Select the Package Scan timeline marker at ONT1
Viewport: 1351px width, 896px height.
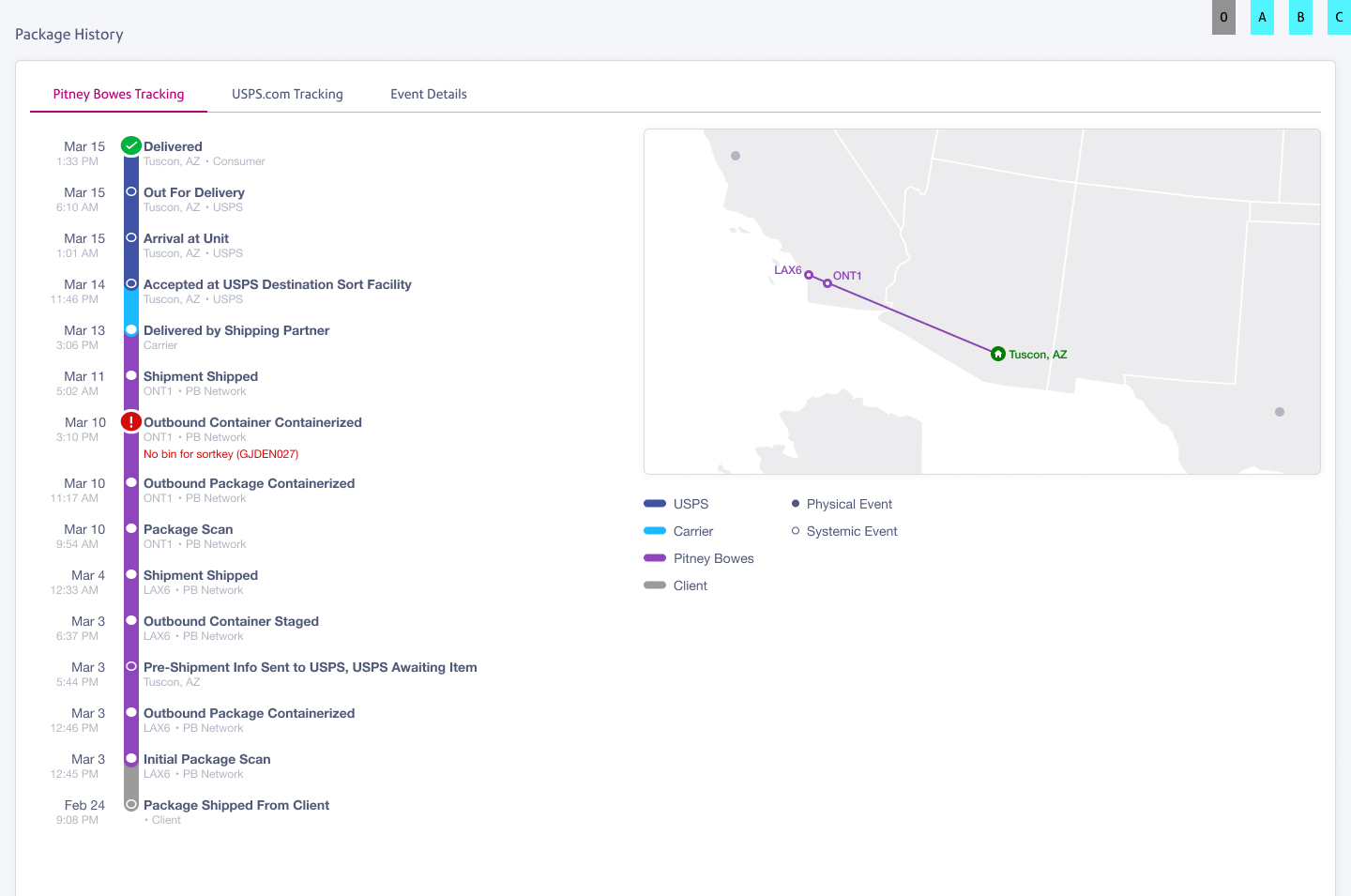(131, 528)
